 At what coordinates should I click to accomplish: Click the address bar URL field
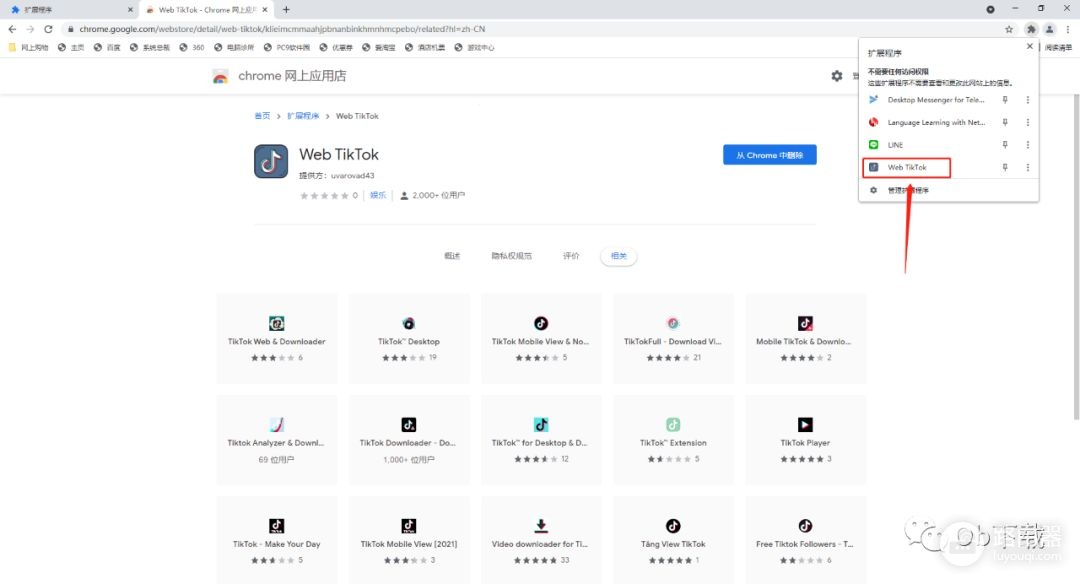point(530,29)
